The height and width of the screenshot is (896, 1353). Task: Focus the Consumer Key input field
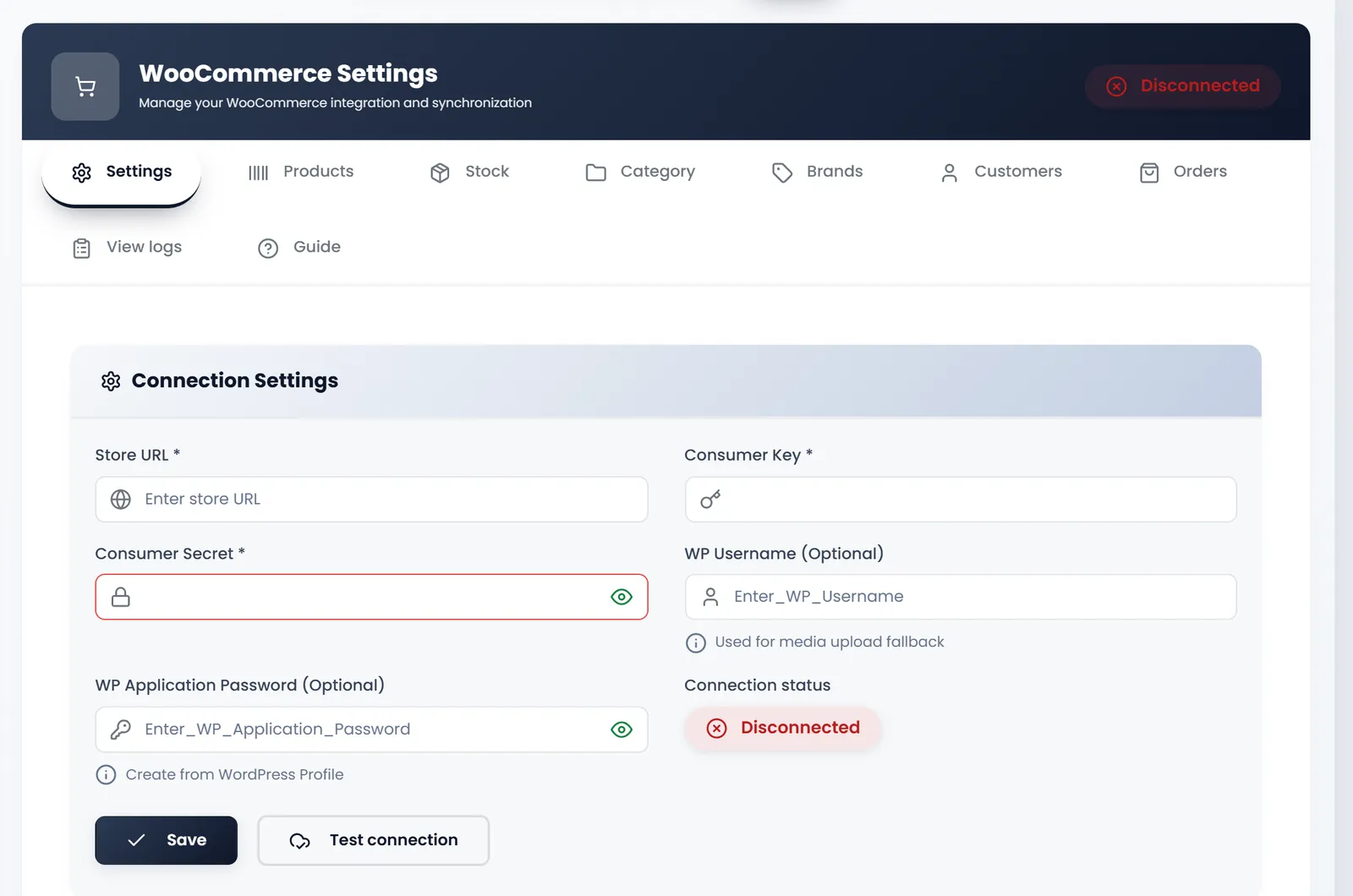click(x=961, y=500)
